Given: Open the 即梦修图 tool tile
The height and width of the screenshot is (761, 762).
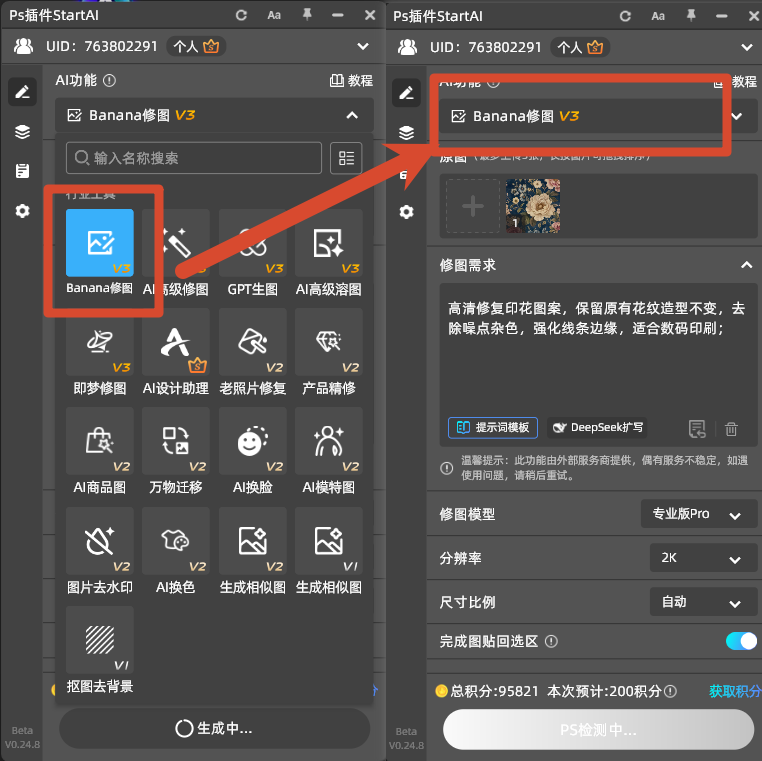Looking at the screenshot, I should click(x=100, y=342).
